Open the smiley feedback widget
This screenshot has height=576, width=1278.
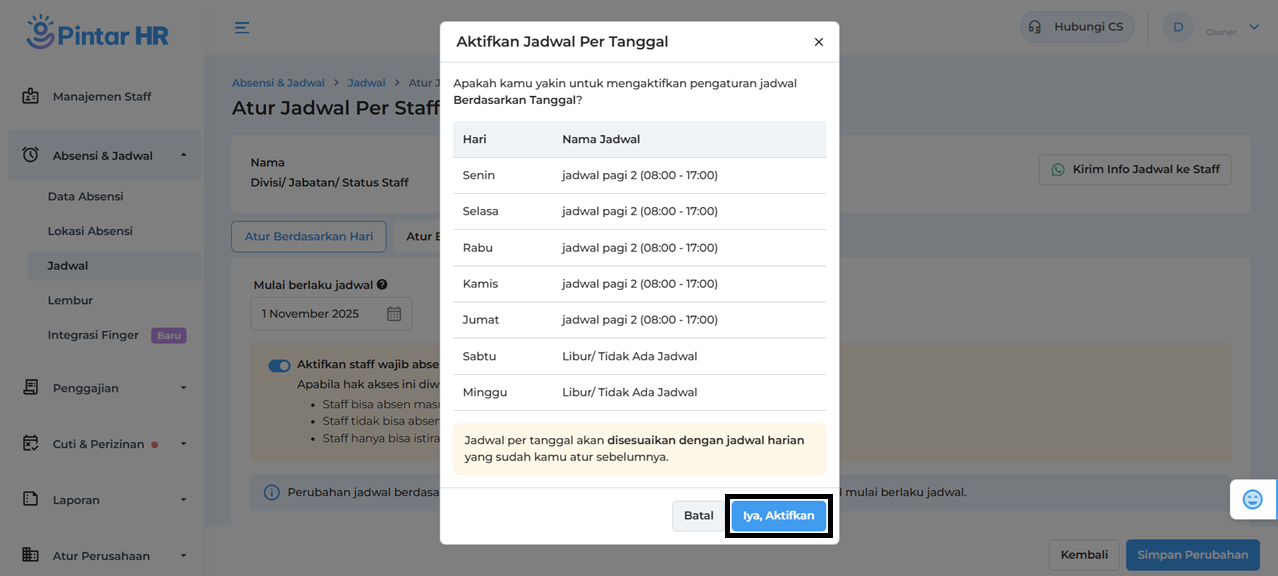[1252, 499]
